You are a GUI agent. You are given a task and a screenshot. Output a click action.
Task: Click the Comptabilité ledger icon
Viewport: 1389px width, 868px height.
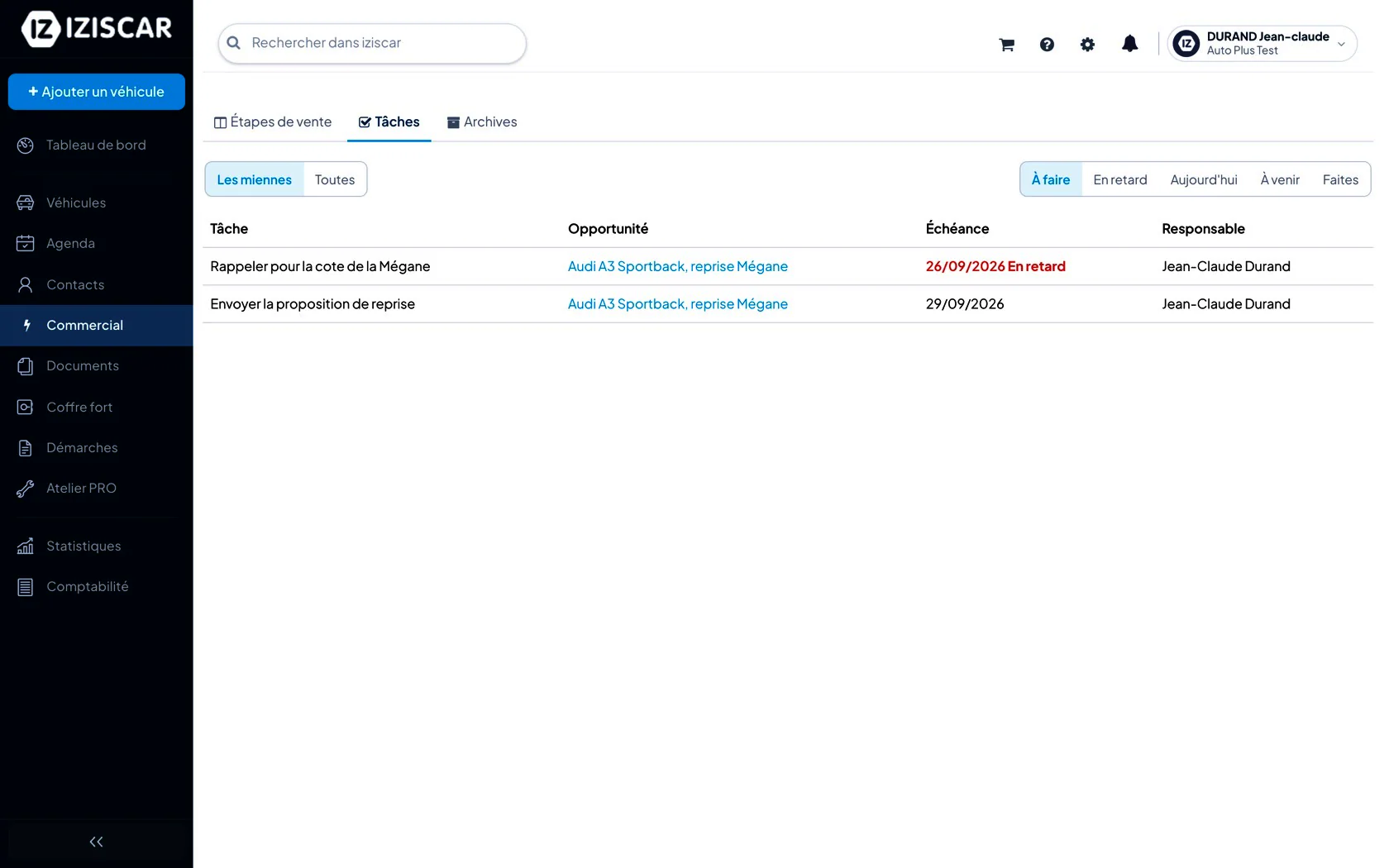(x=26, y=587)
